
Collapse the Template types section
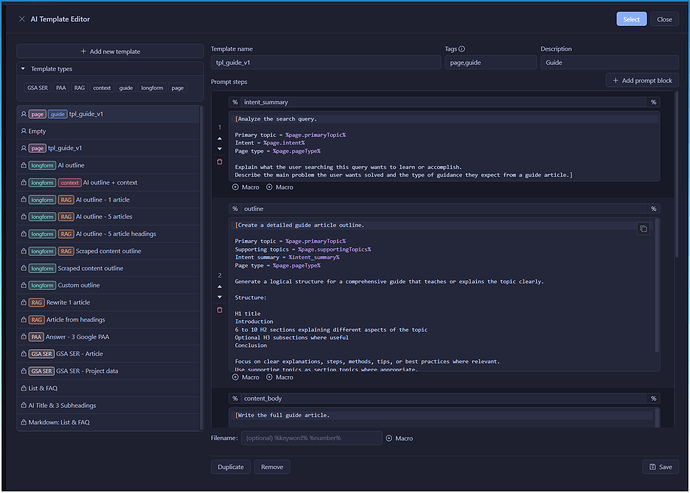pos(23,69)
